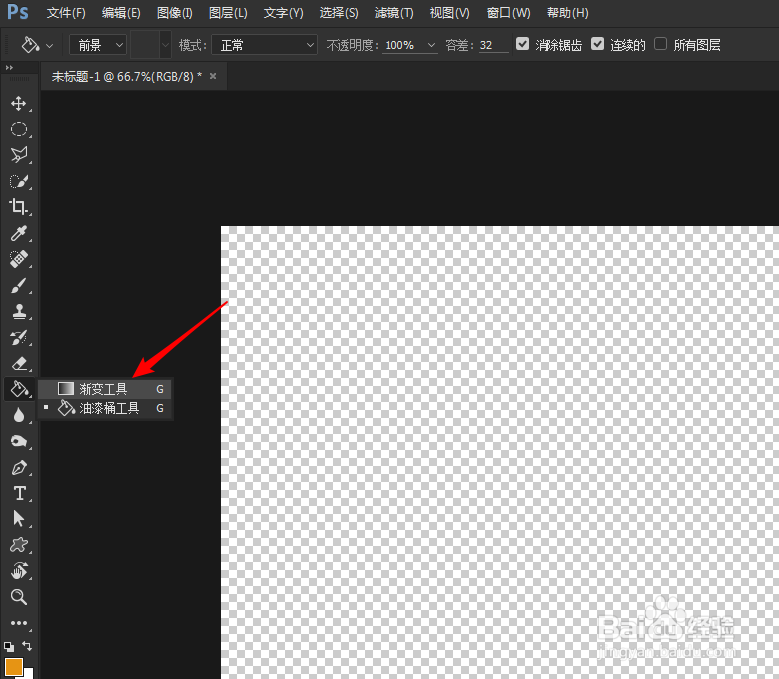779x679 pixels.
Task: Expand the toolbar with double-arrow icon
Action: coord(9,68)
